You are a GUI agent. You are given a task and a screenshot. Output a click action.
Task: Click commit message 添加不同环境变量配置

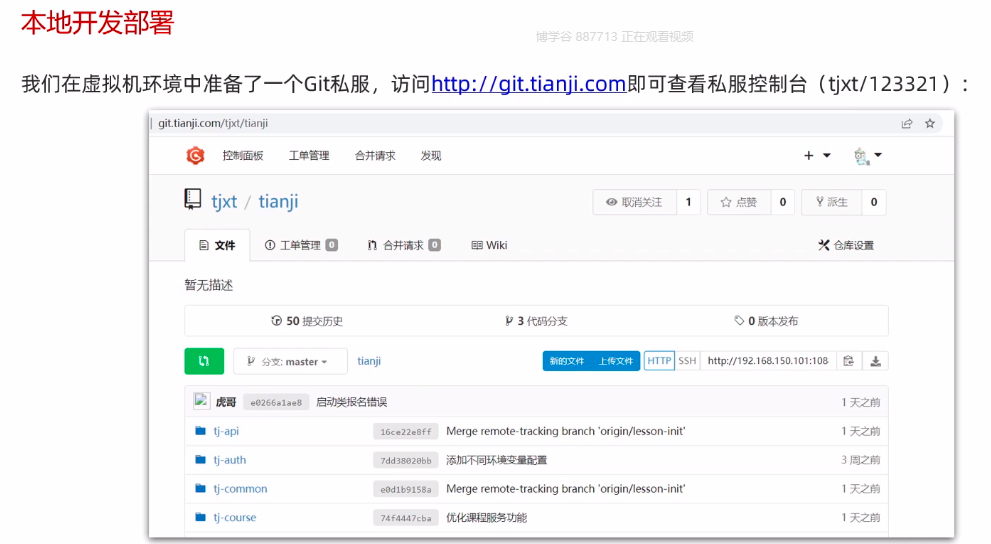click(496, 460)
